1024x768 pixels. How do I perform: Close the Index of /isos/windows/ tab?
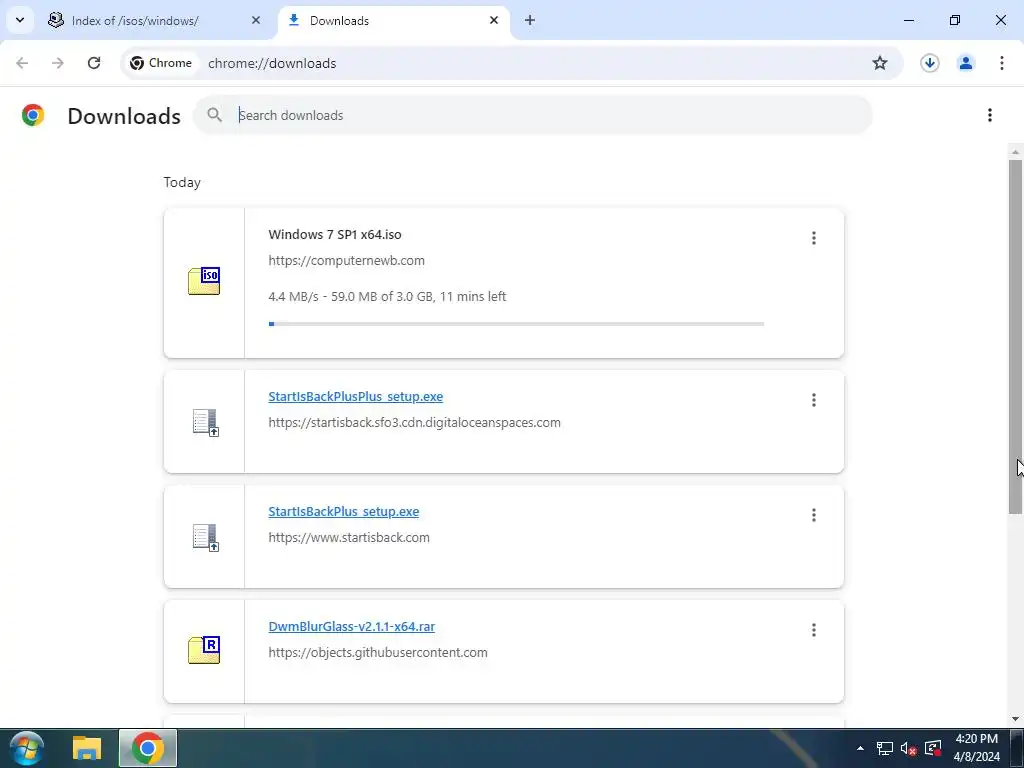(255, 20)
